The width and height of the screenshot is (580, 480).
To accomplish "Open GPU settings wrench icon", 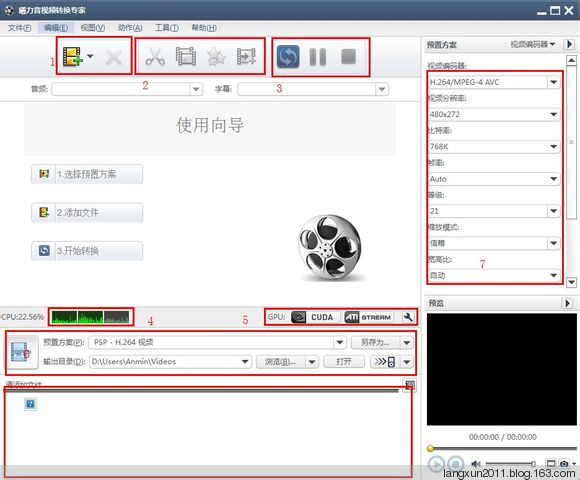I will coord(408,317).
